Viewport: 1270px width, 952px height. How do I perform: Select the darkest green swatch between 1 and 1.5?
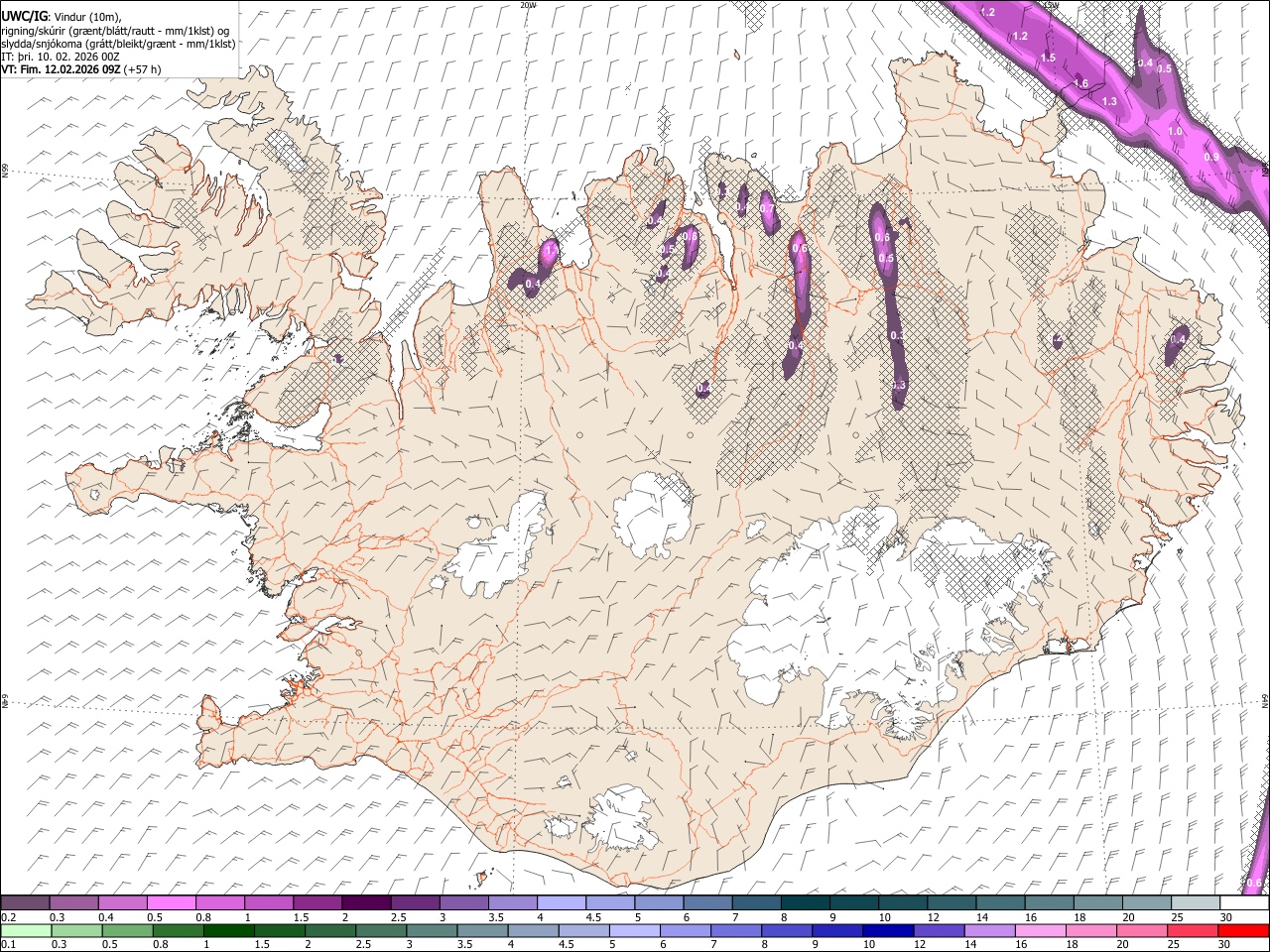(228, 930)
